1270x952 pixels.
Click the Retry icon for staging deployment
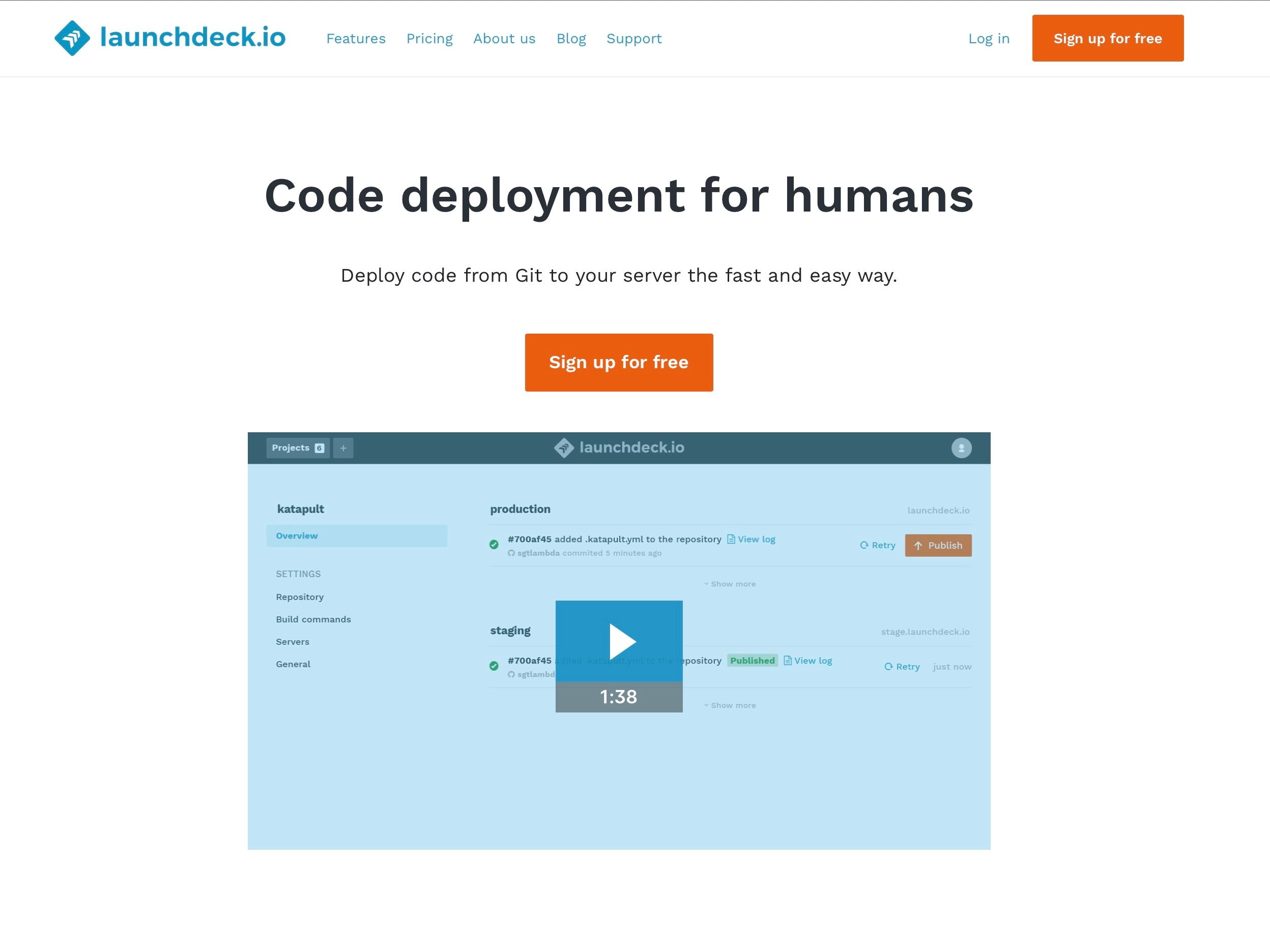click(x=889, y=666)
